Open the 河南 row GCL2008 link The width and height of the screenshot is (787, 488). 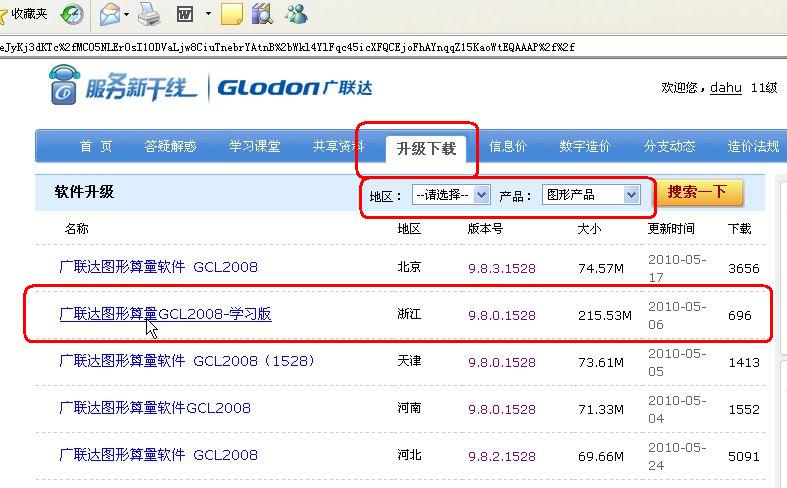click(x=155, y=408)
